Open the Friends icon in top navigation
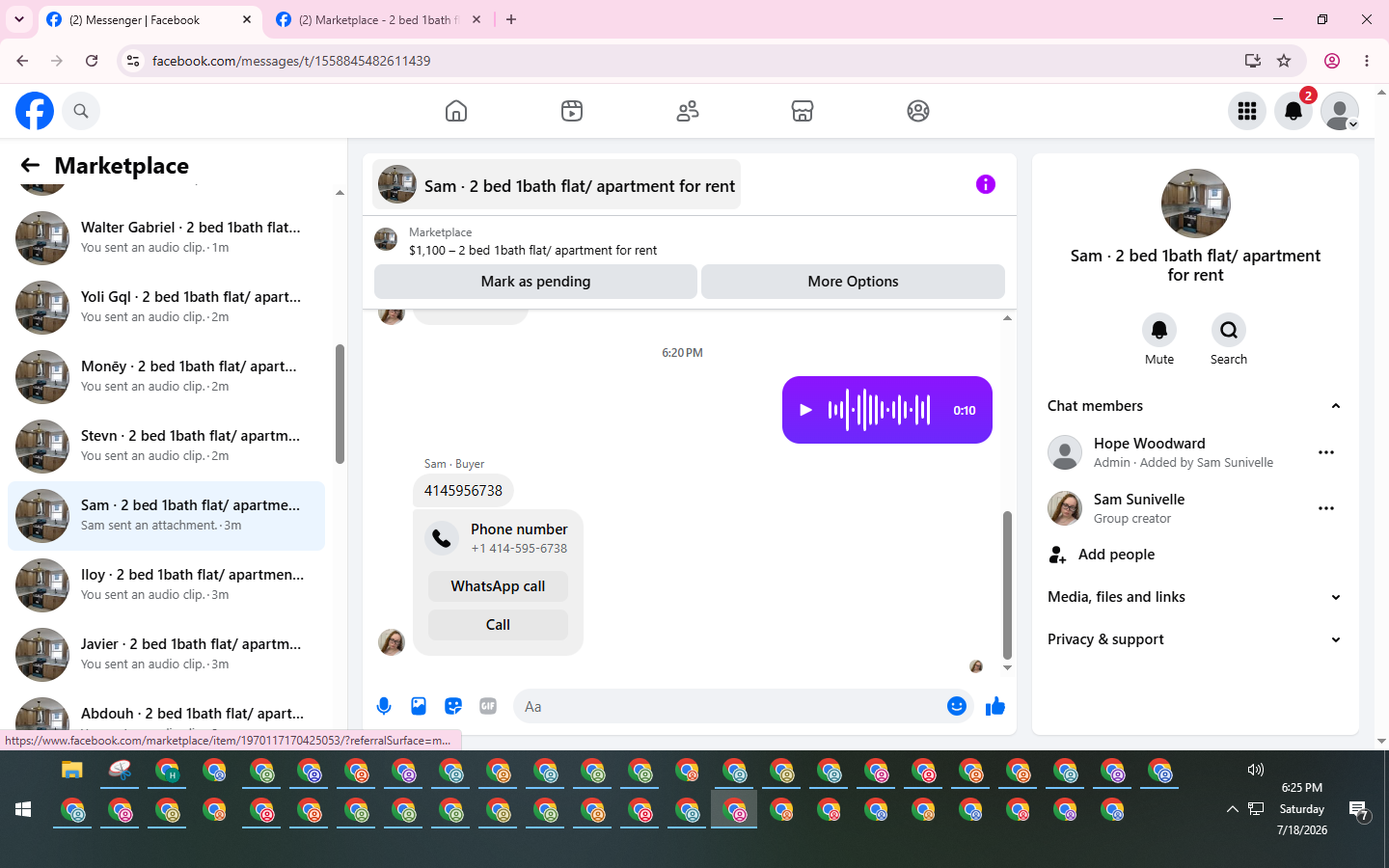 pos(688,111)
